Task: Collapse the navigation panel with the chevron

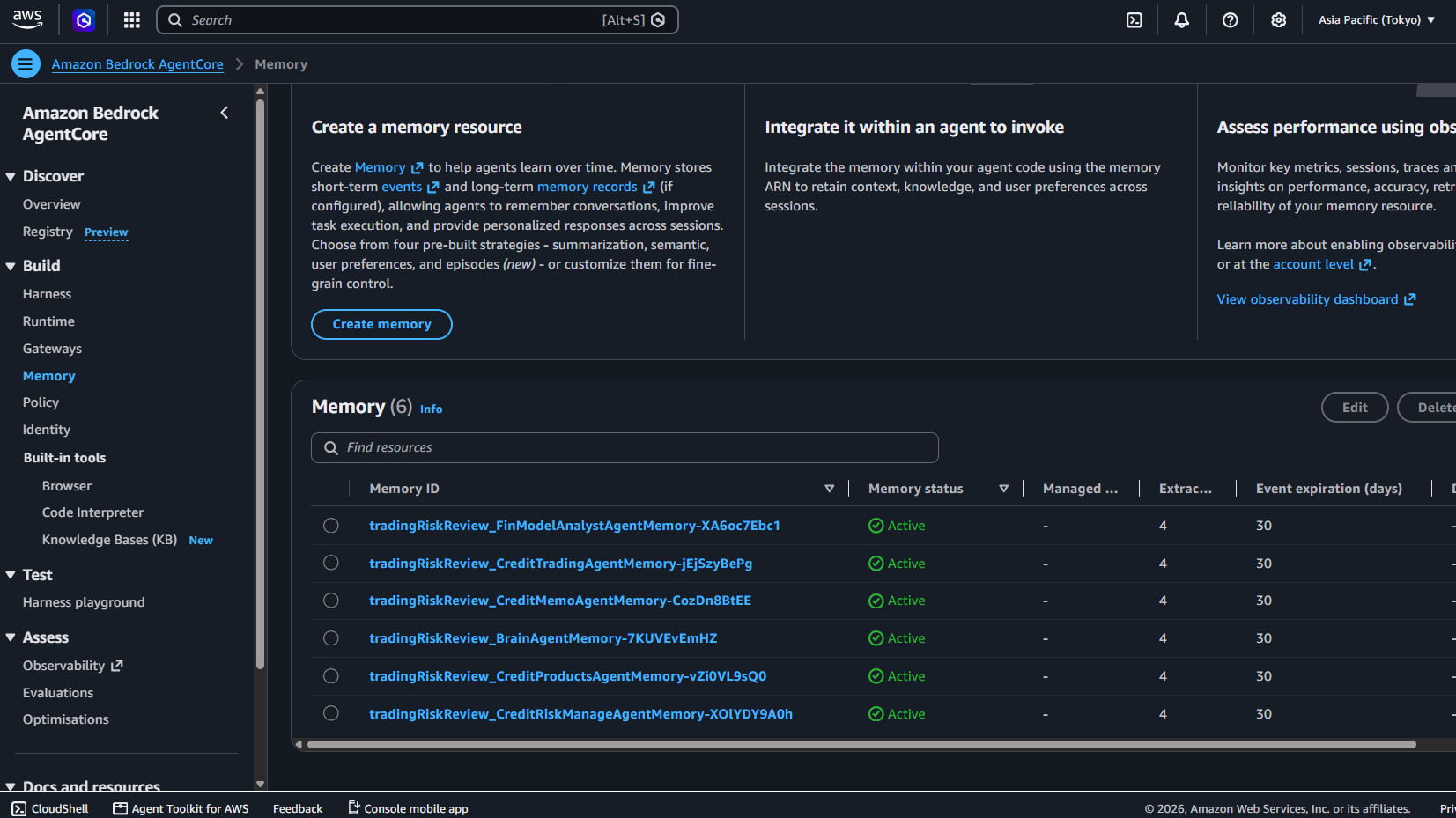Action: [x=225, y=113]
